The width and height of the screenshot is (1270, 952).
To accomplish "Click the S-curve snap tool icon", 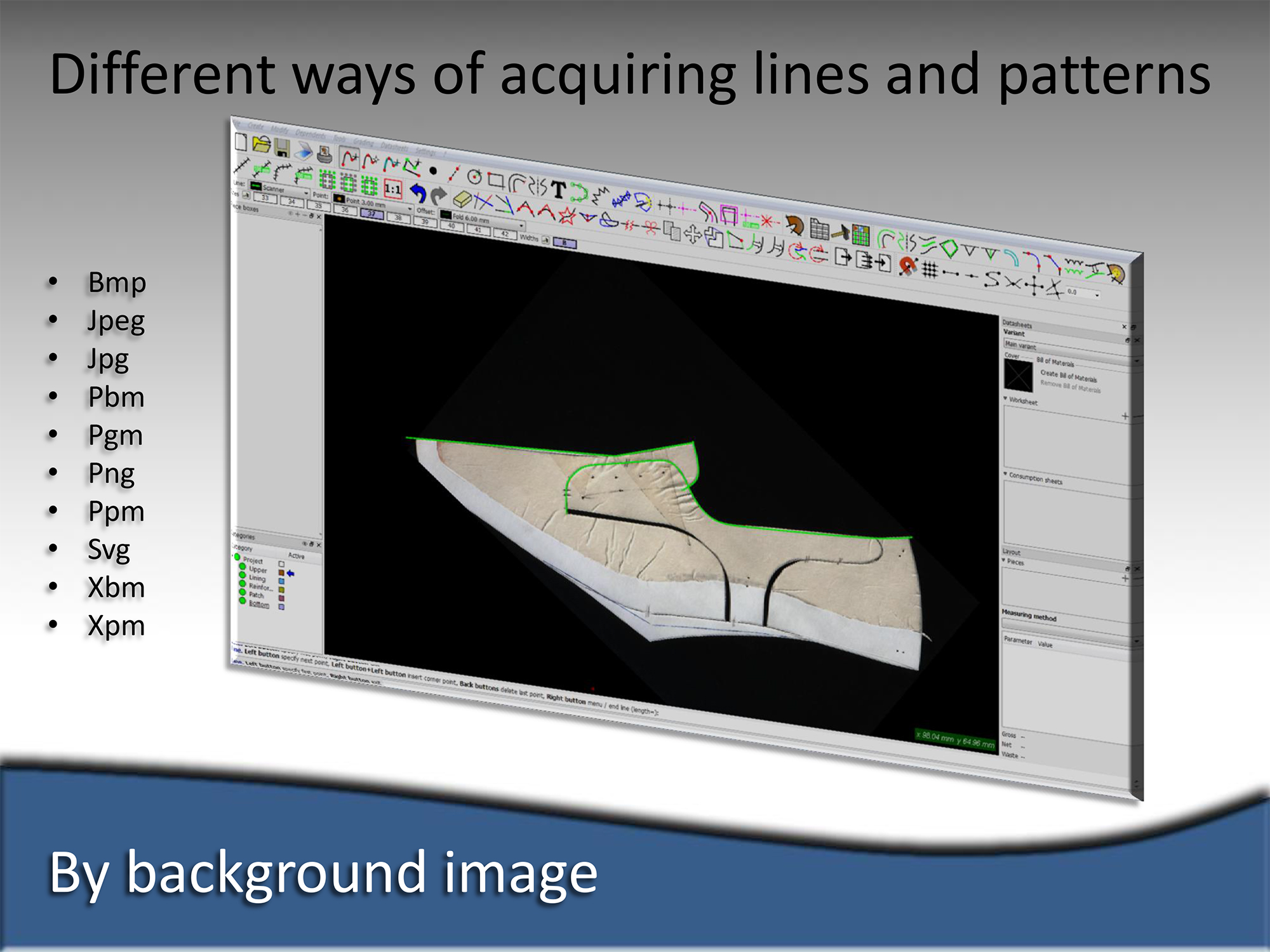I will pos(992,279).
